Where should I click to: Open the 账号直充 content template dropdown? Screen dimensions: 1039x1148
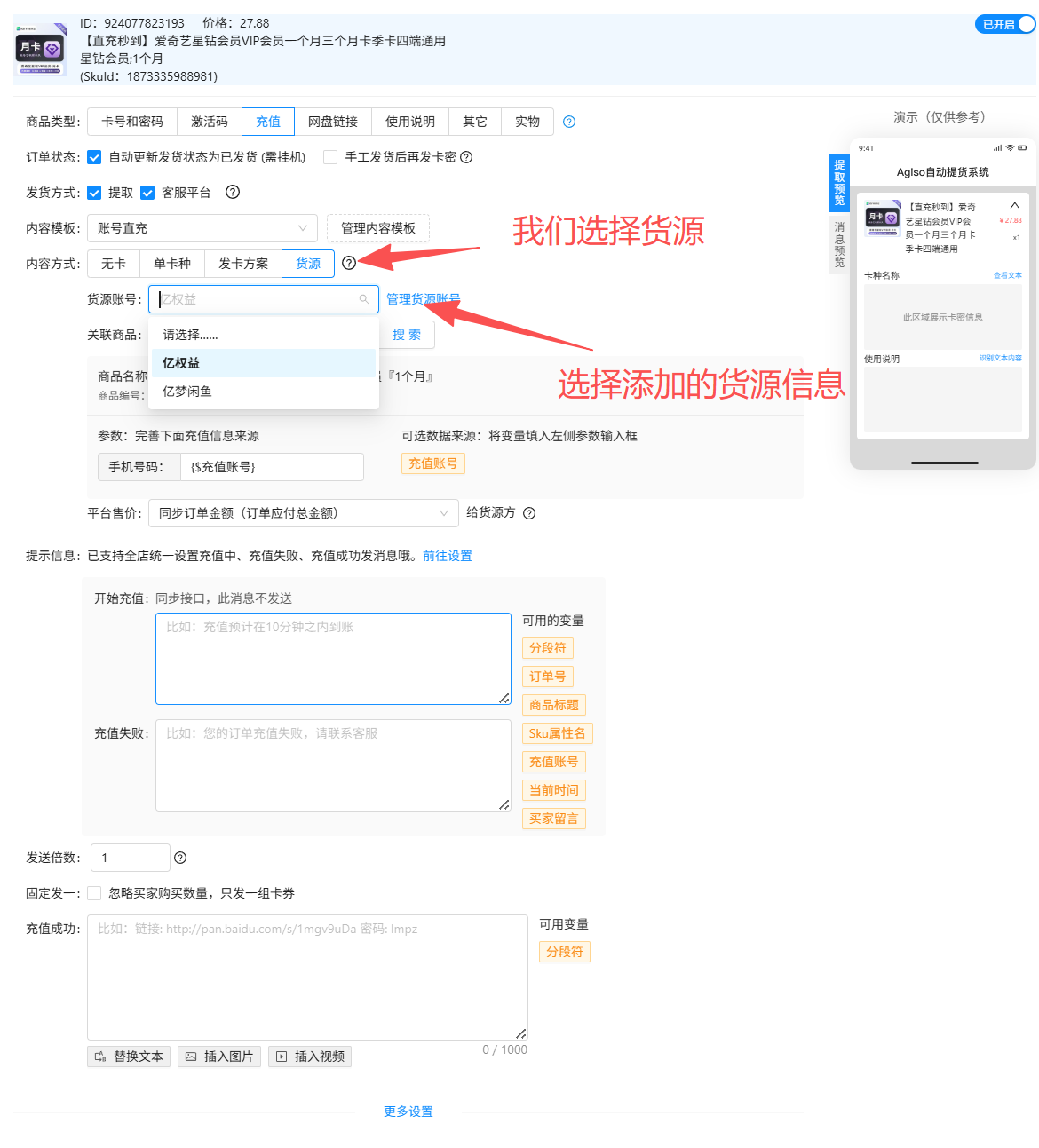coord(202,228)
